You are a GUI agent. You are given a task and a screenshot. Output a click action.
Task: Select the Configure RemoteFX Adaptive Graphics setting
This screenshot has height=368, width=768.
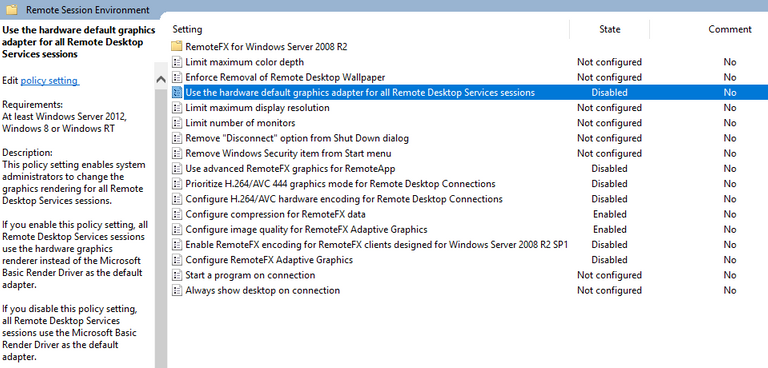tap(269, 260)
